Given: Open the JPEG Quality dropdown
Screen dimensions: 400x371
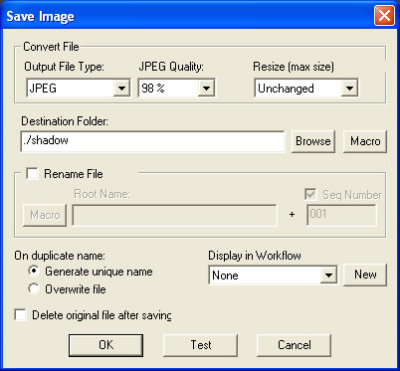Looking at the screenshot, I should 176,88.
